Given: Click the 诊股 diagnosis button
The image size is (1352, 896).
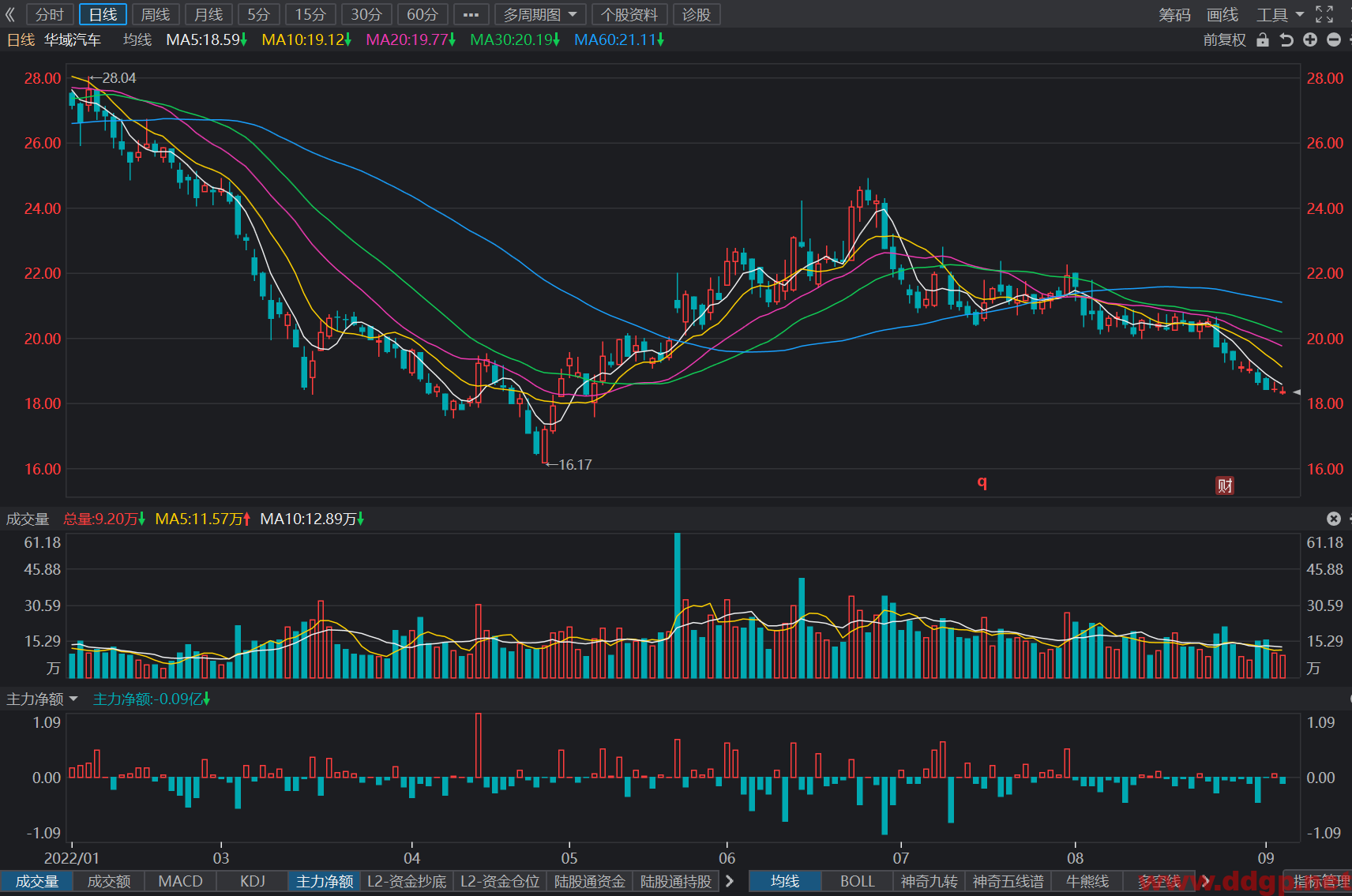Looking at the screenshot, I should [x=697, y=14].
